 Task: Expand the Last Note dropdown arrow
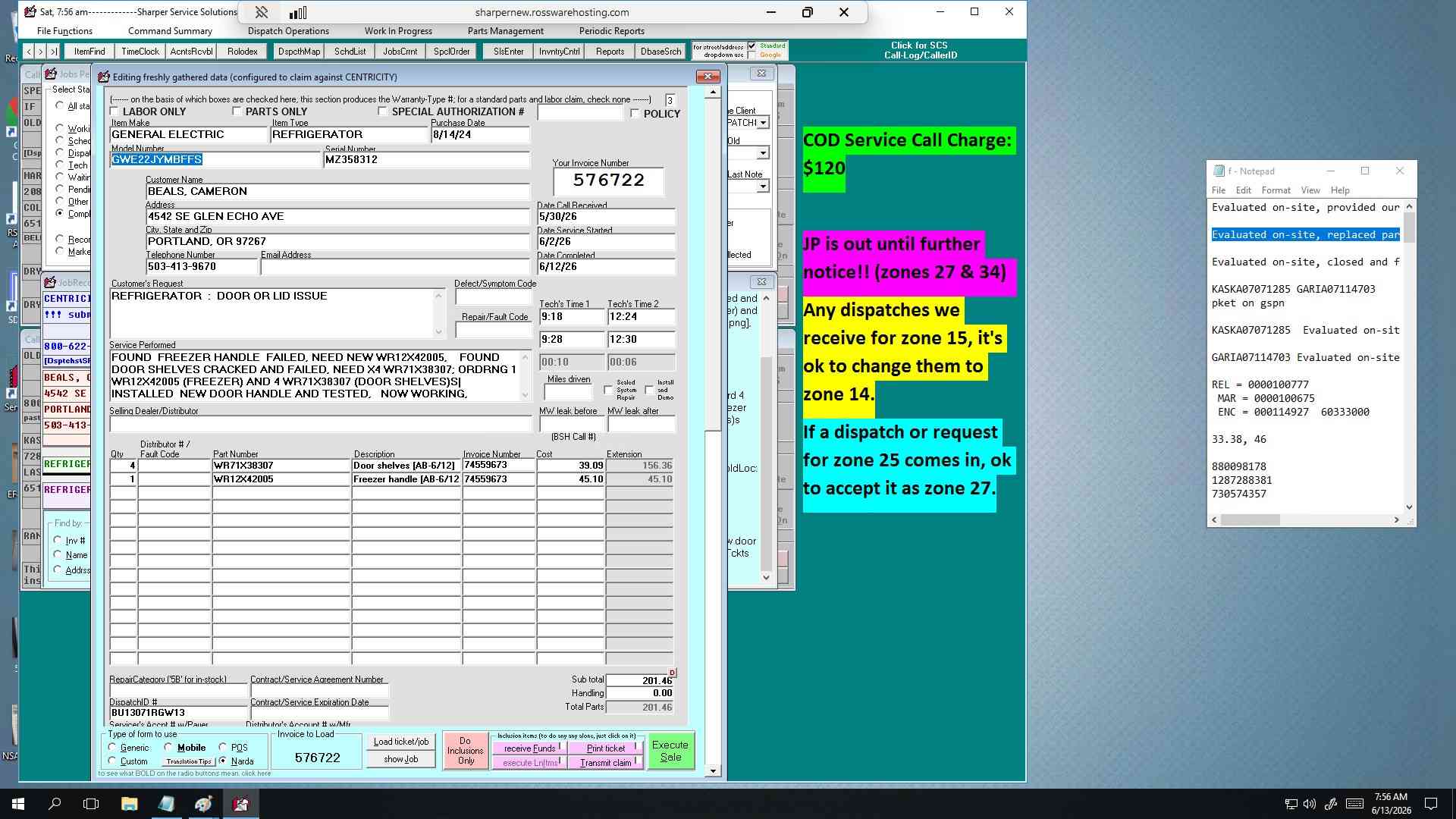click(x=763, y=187)
